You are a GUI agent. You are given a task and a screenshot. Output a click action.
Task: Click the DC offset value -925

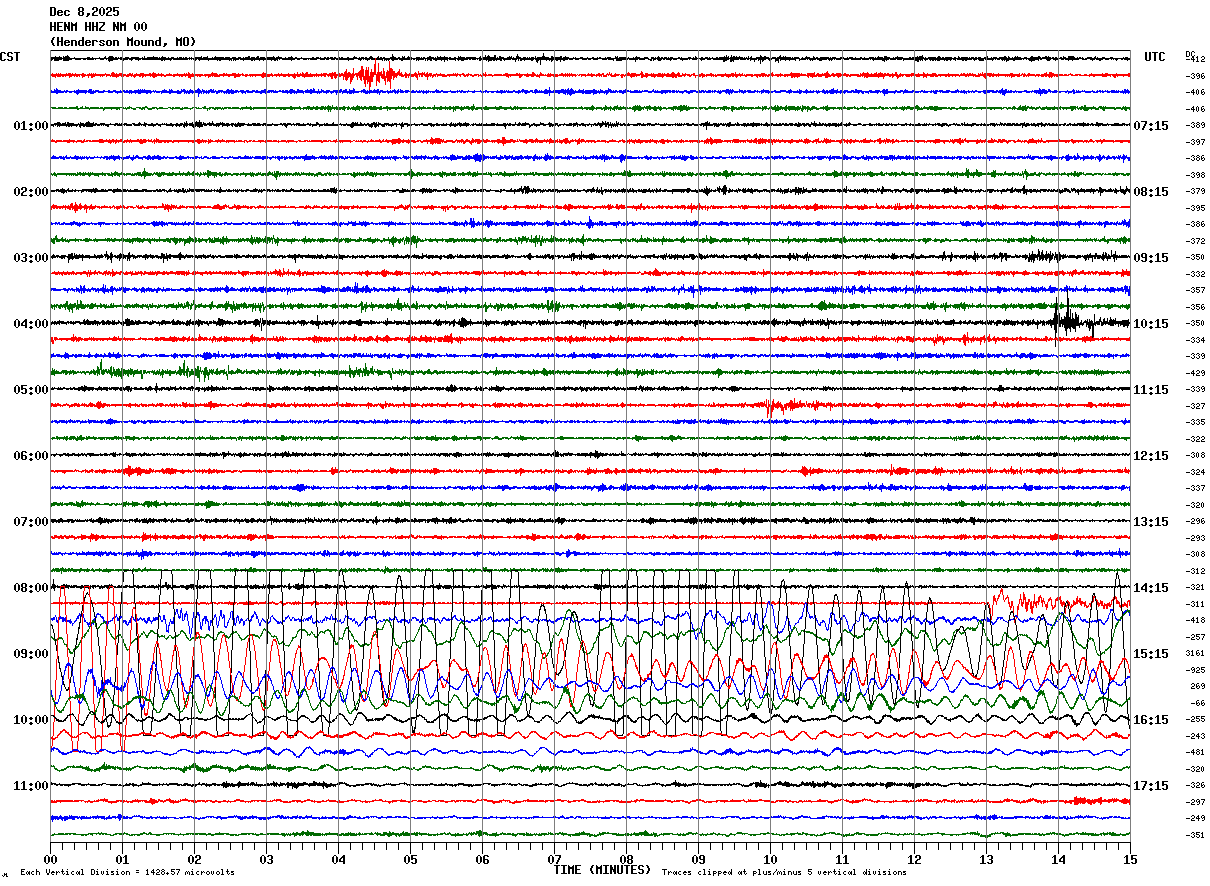1196,670
